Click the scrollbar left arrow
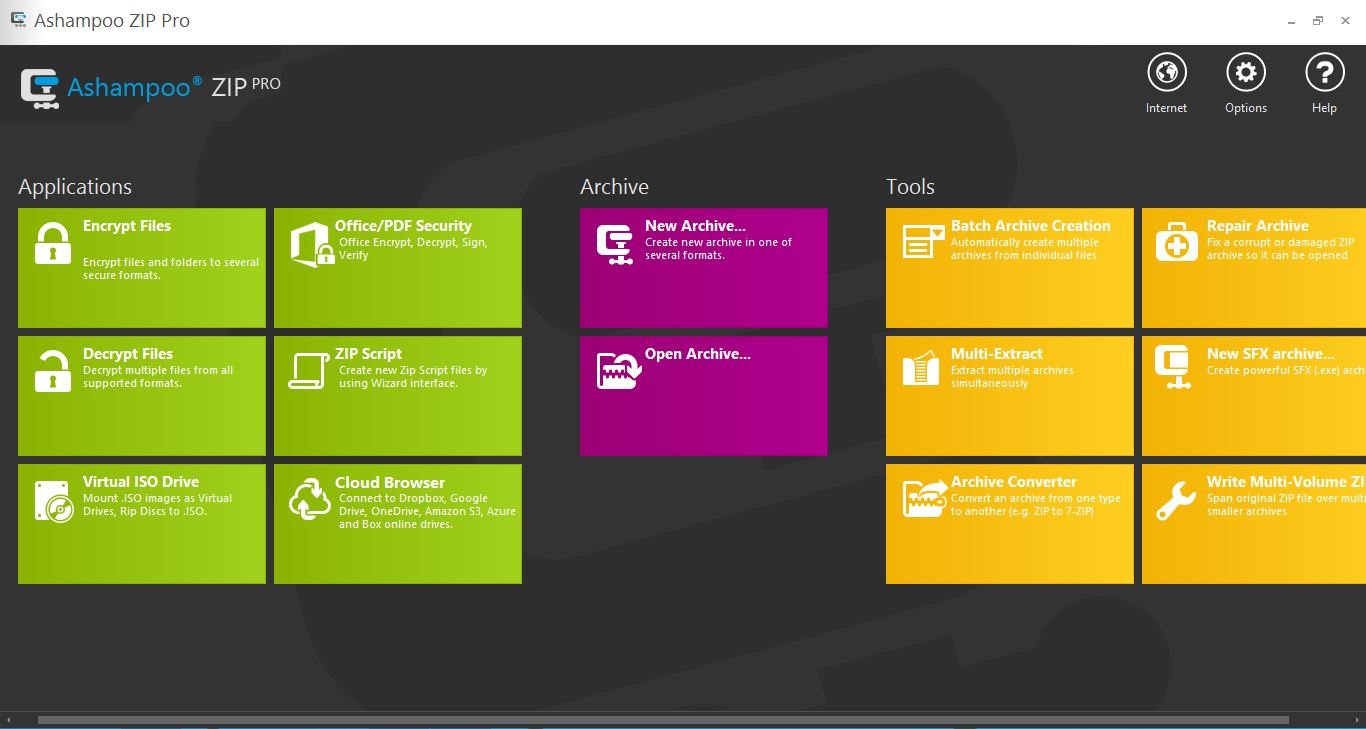 pyautogui.click(x=9, y=720)
